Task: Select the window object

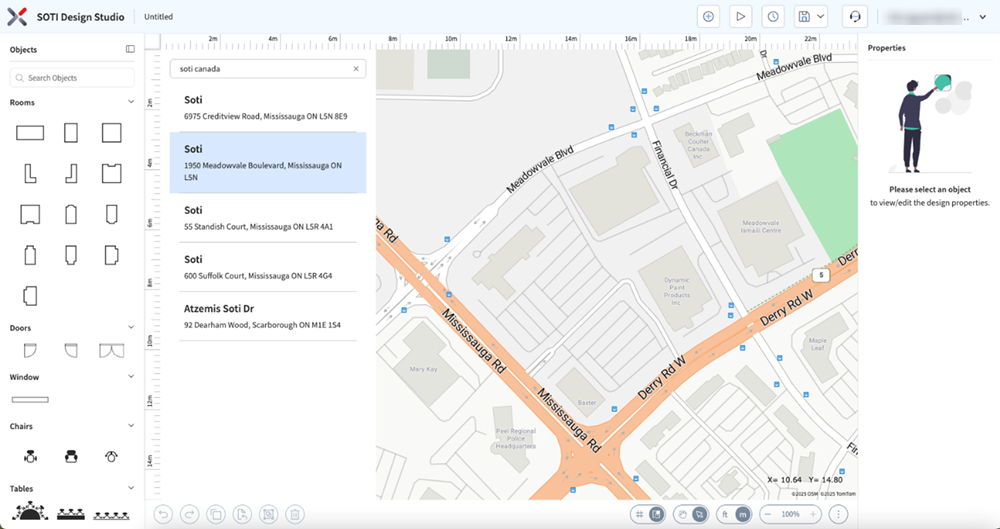Action: (x=30, y=400)
